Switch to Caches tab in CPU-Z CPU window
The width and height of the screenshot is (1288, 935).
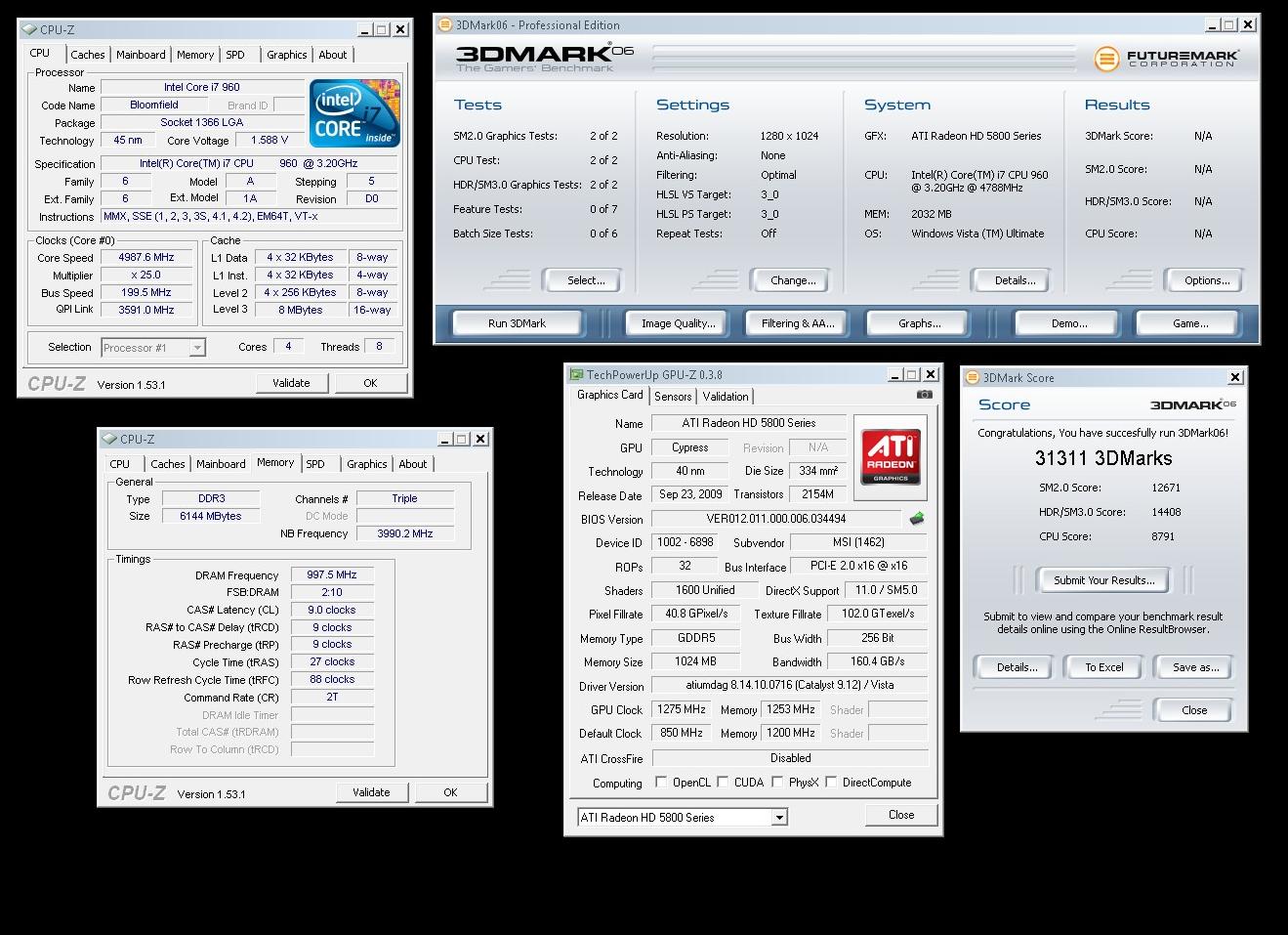point(88,55)
